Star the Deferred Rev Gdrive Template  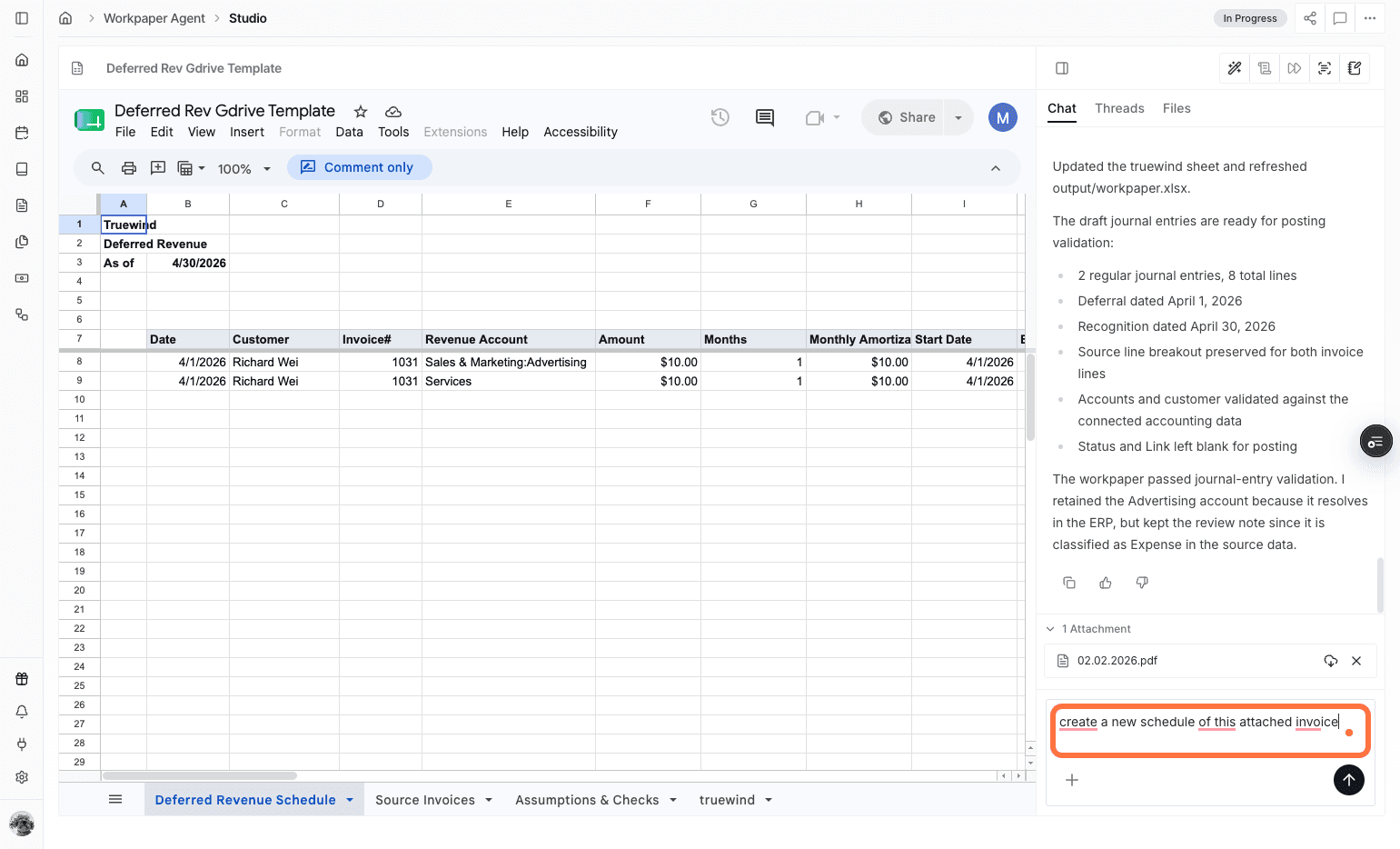361,112
